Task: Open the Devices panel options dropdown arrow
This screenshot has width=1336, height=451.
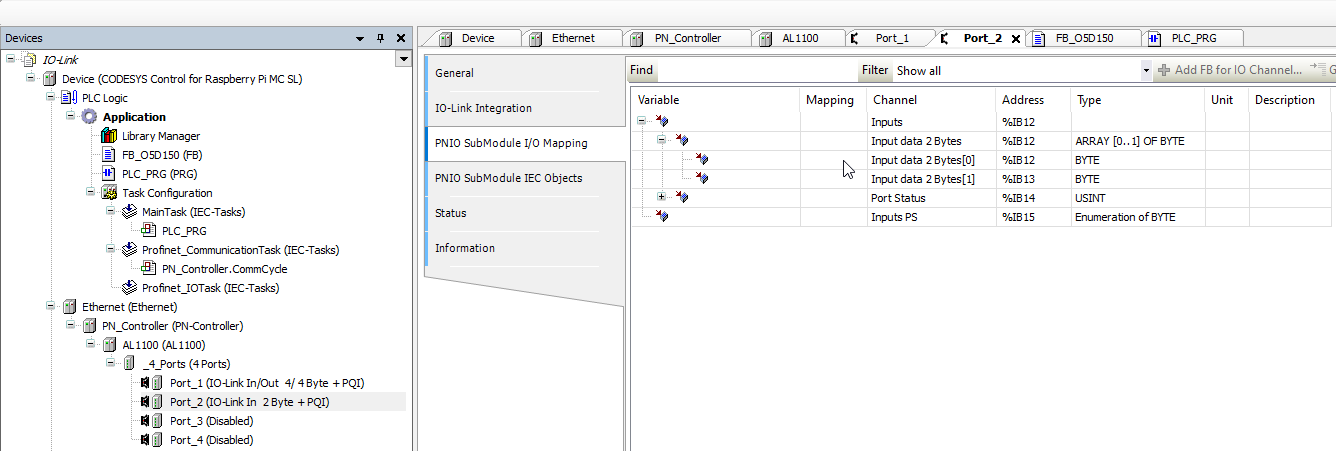Action: pyautogui.click(x=361, y=38)
